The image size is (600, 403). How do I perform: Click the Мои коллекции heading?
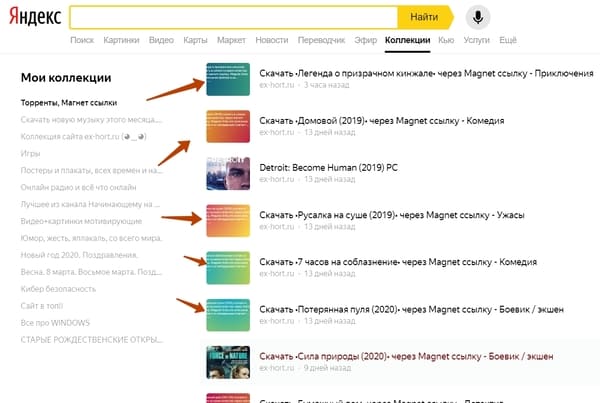(x=66, y=78)
